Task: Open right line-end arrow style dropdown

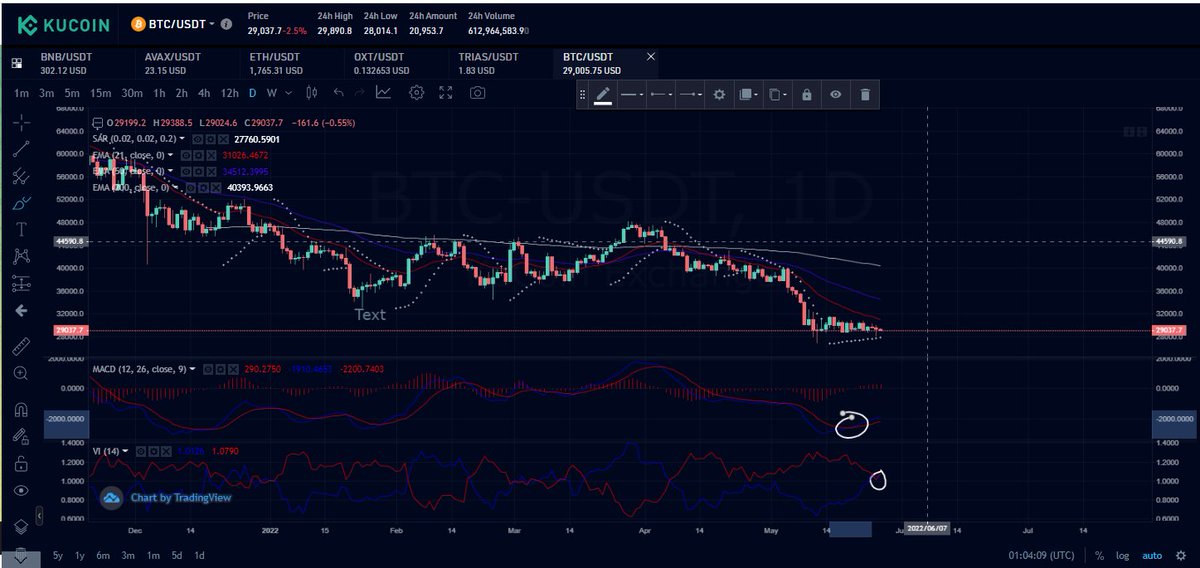Action: pyautogui.click(x=690, y=95)
